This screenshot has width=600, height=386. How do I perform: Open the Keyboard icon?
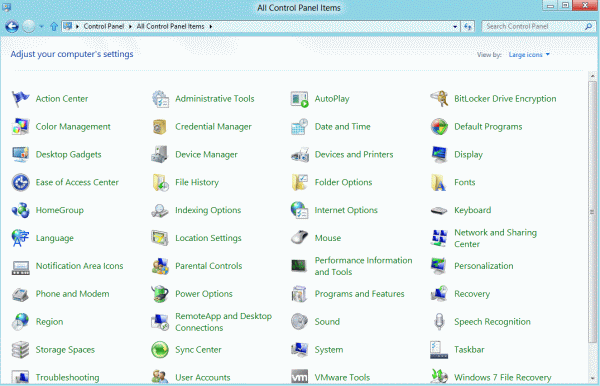[x=439, y=210]
